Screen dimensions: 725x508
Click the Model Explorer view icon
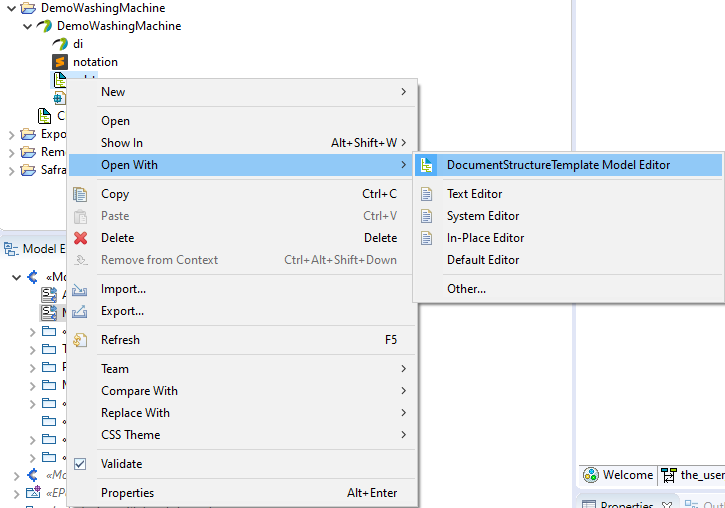coord(11,249)
